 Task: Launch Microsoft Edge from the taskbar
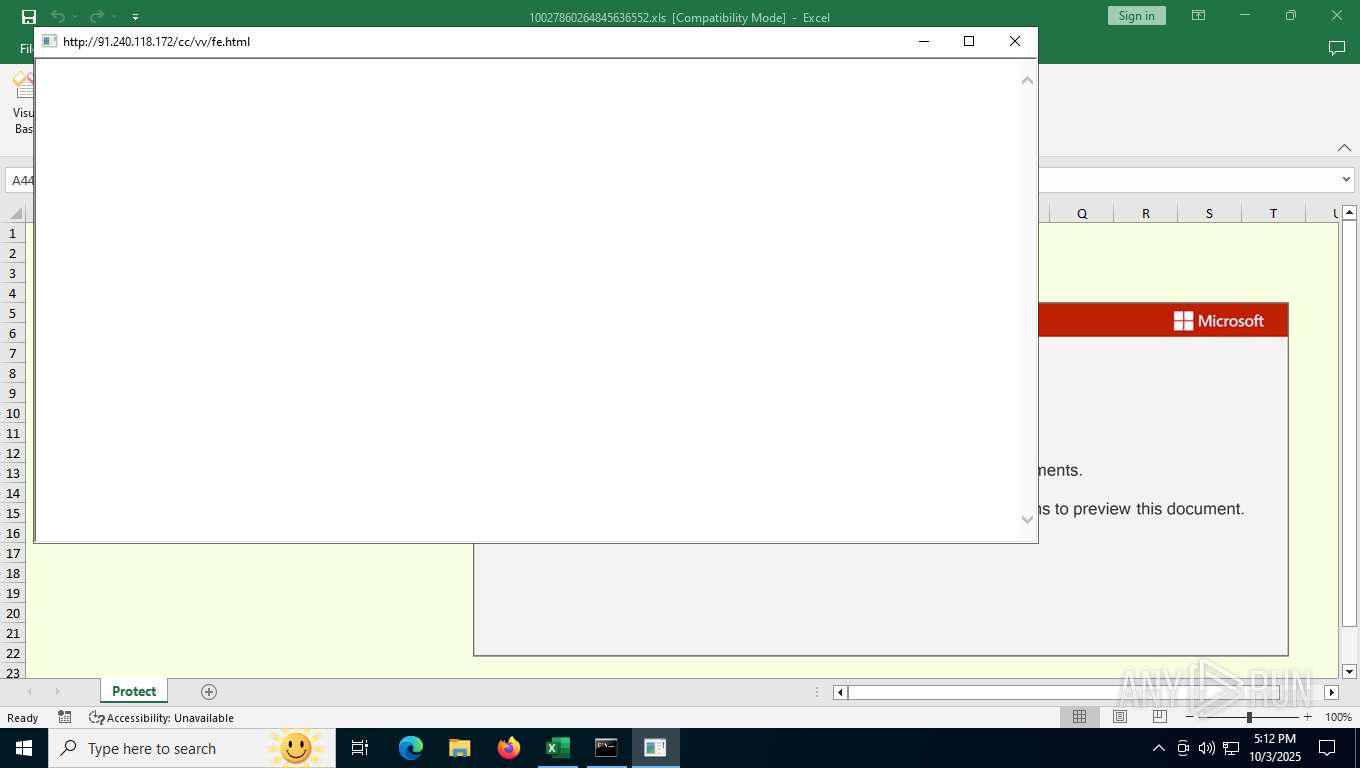click(x=411, y=748)
